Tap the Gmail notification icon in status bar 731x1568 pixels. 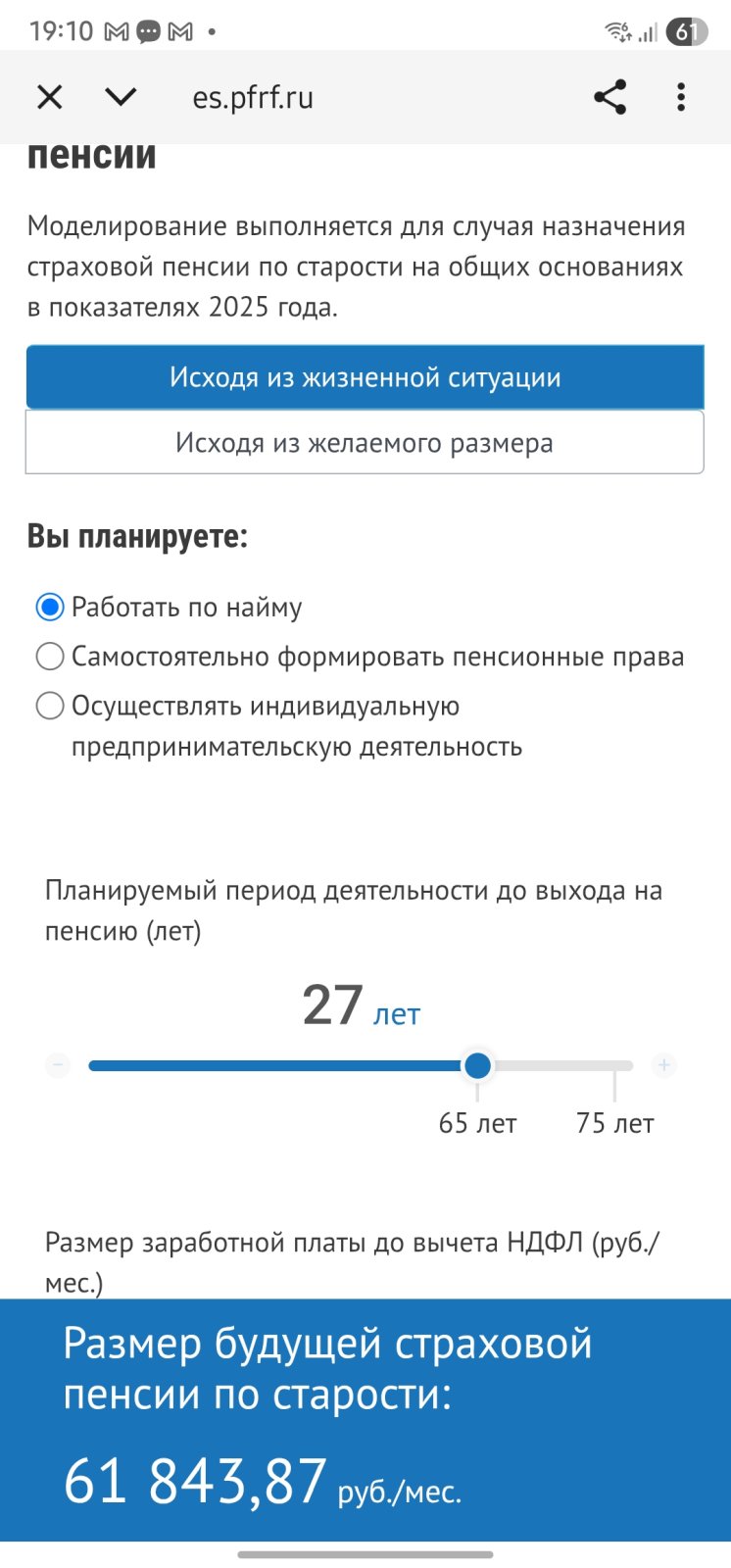pyautogui.click(x=117, y=32)
